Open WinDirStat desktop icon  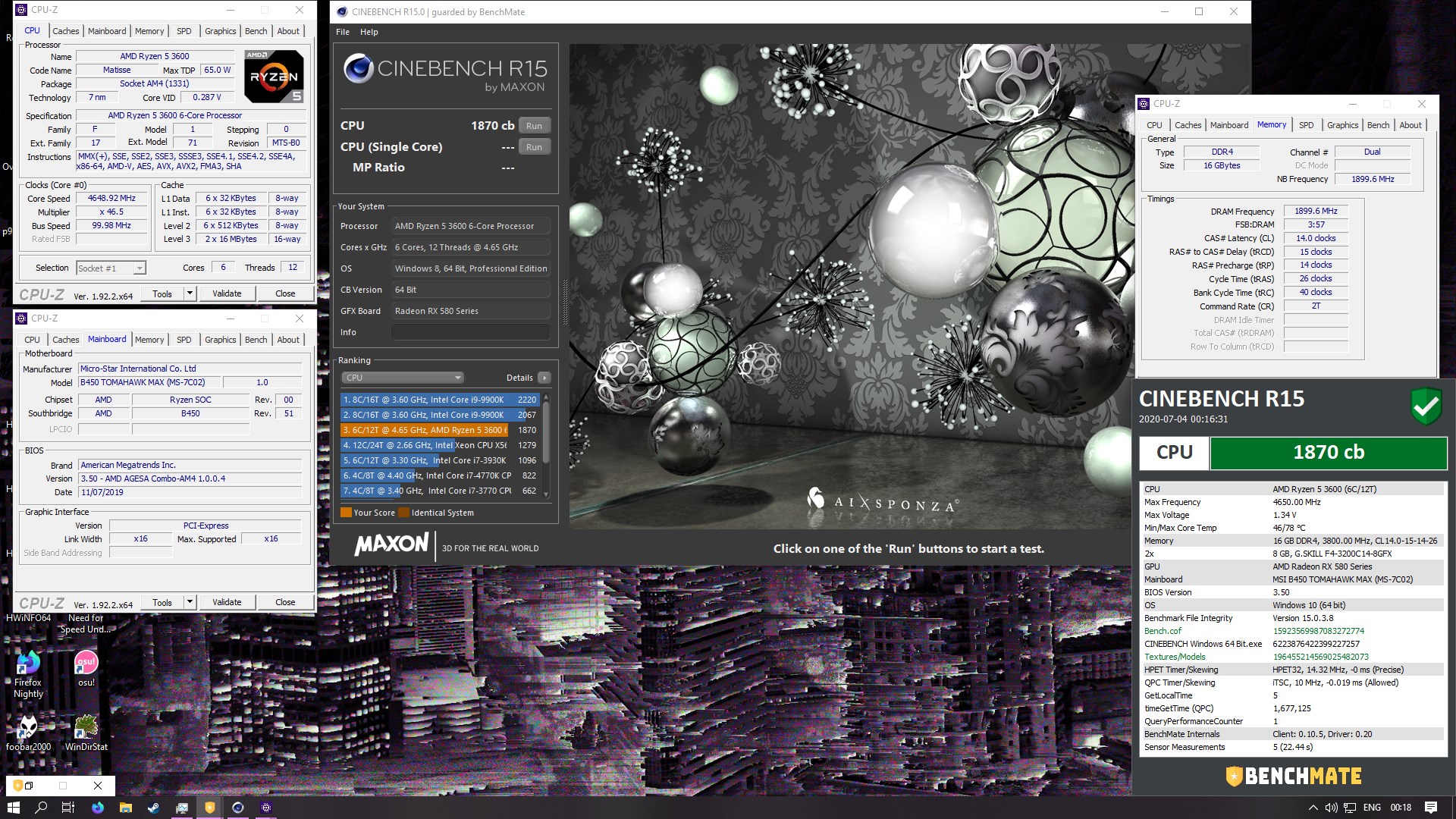coord(86,733)
